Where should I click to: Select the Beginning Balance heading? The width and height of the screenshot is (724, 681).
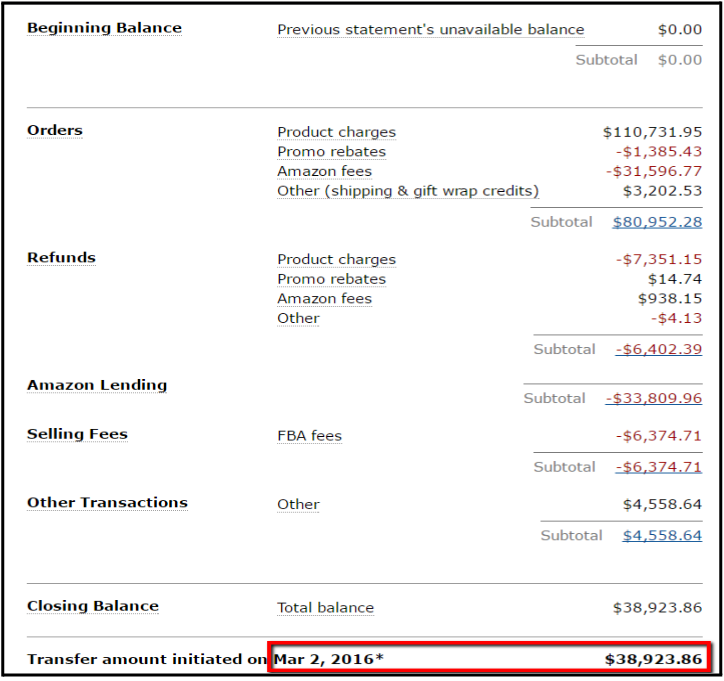pyautogui.click(x=104, y=28)
